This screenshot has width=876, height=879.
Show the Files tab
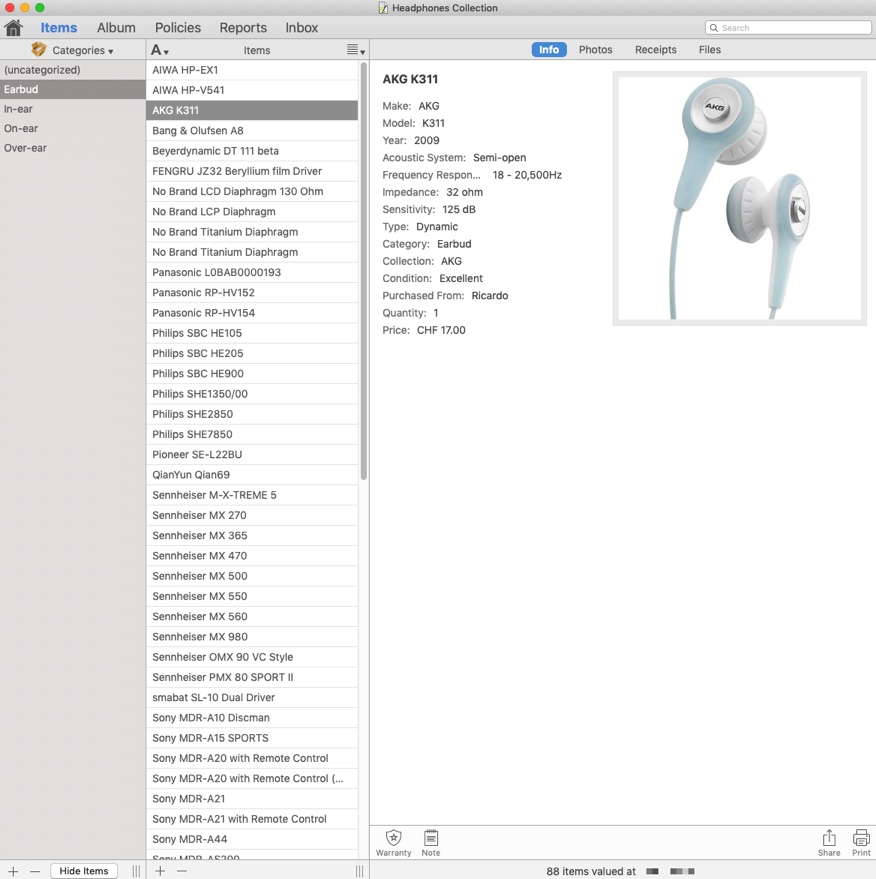[710, 49]
